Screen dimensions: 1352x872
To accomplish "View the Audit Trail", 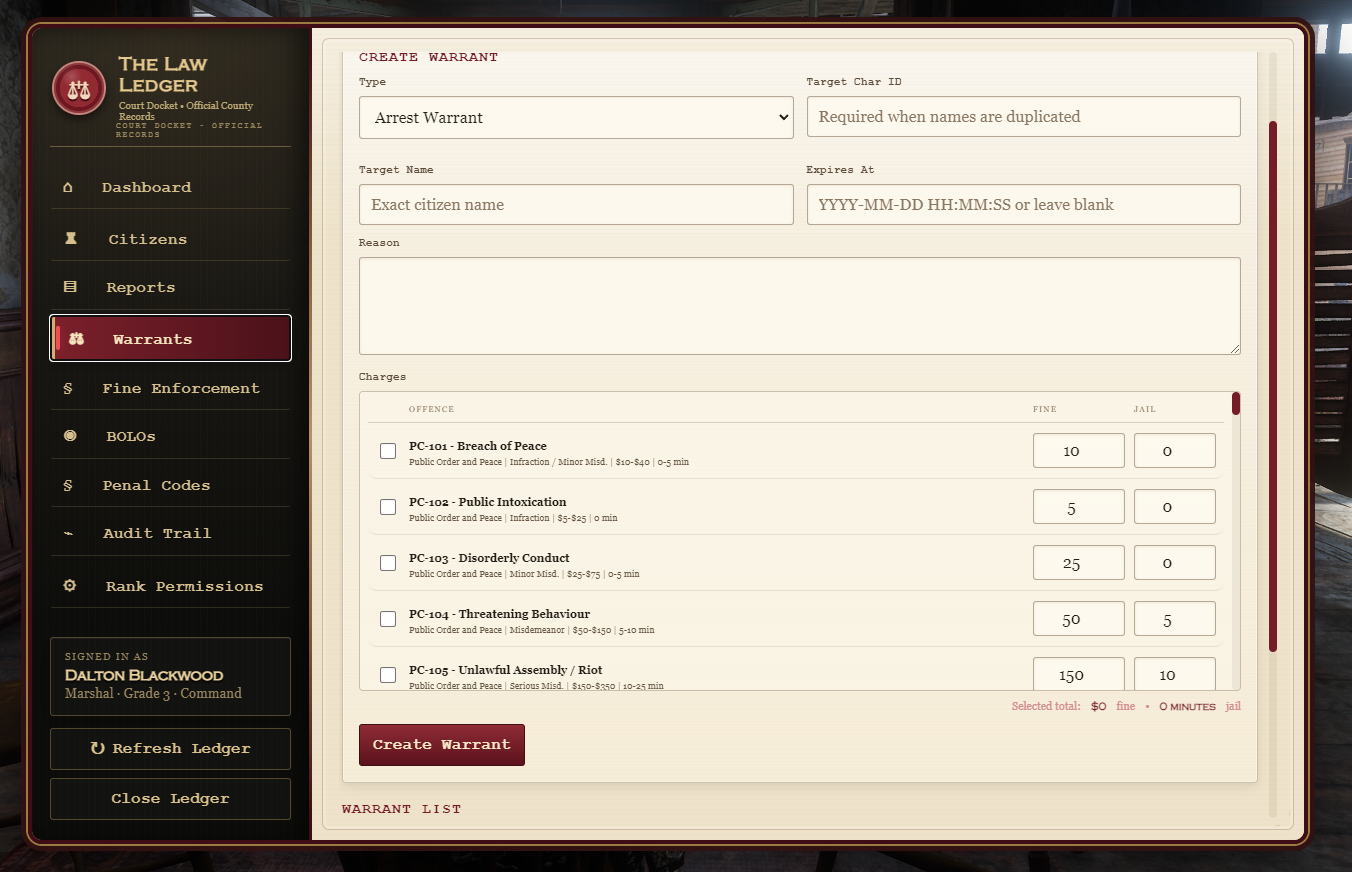I will [170, 533].
